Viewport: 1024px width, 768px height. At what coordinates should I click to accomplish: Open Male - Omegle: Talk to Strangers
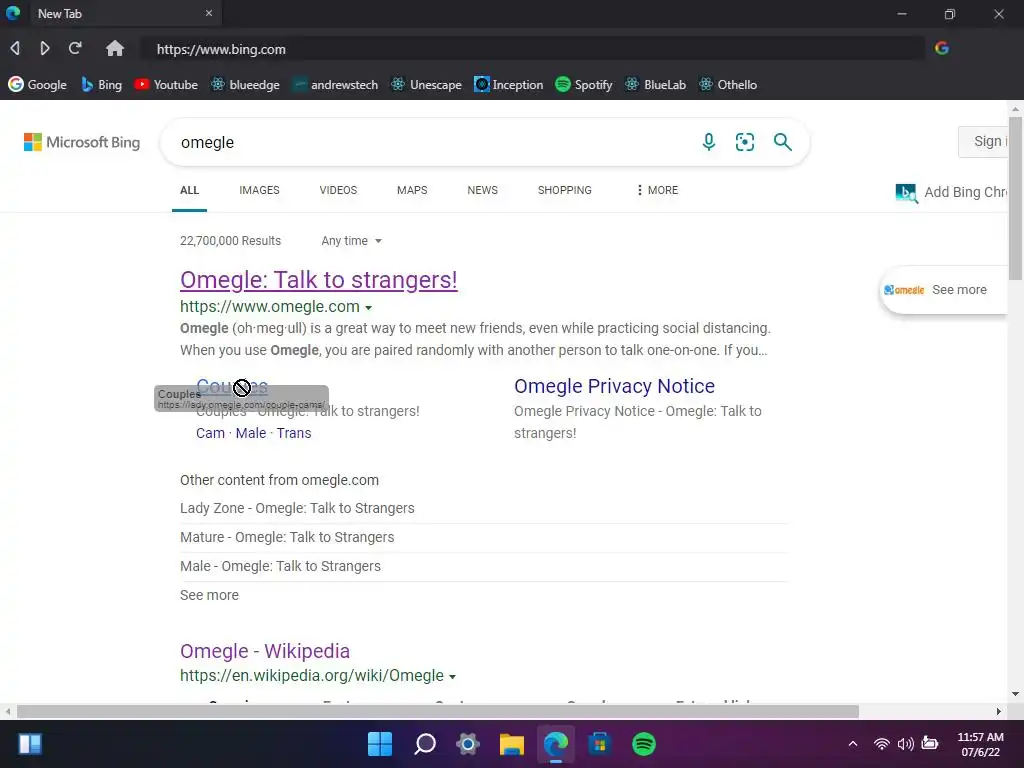[x=280, y=566]
